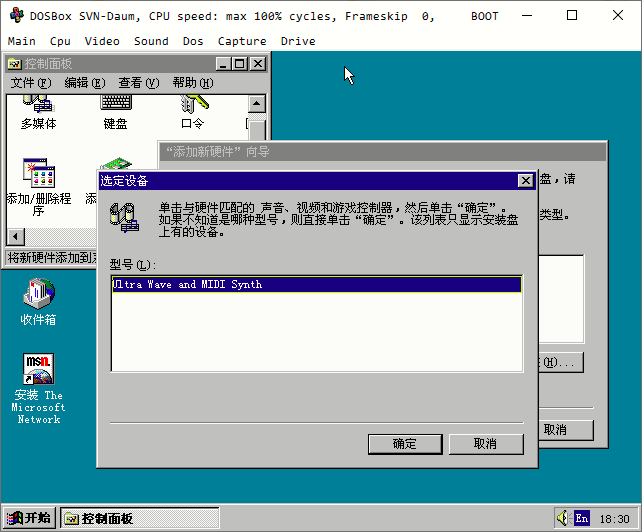Click the 添加新硬件 wizard title bar
The image size is (642, 532).
(382, 152)
